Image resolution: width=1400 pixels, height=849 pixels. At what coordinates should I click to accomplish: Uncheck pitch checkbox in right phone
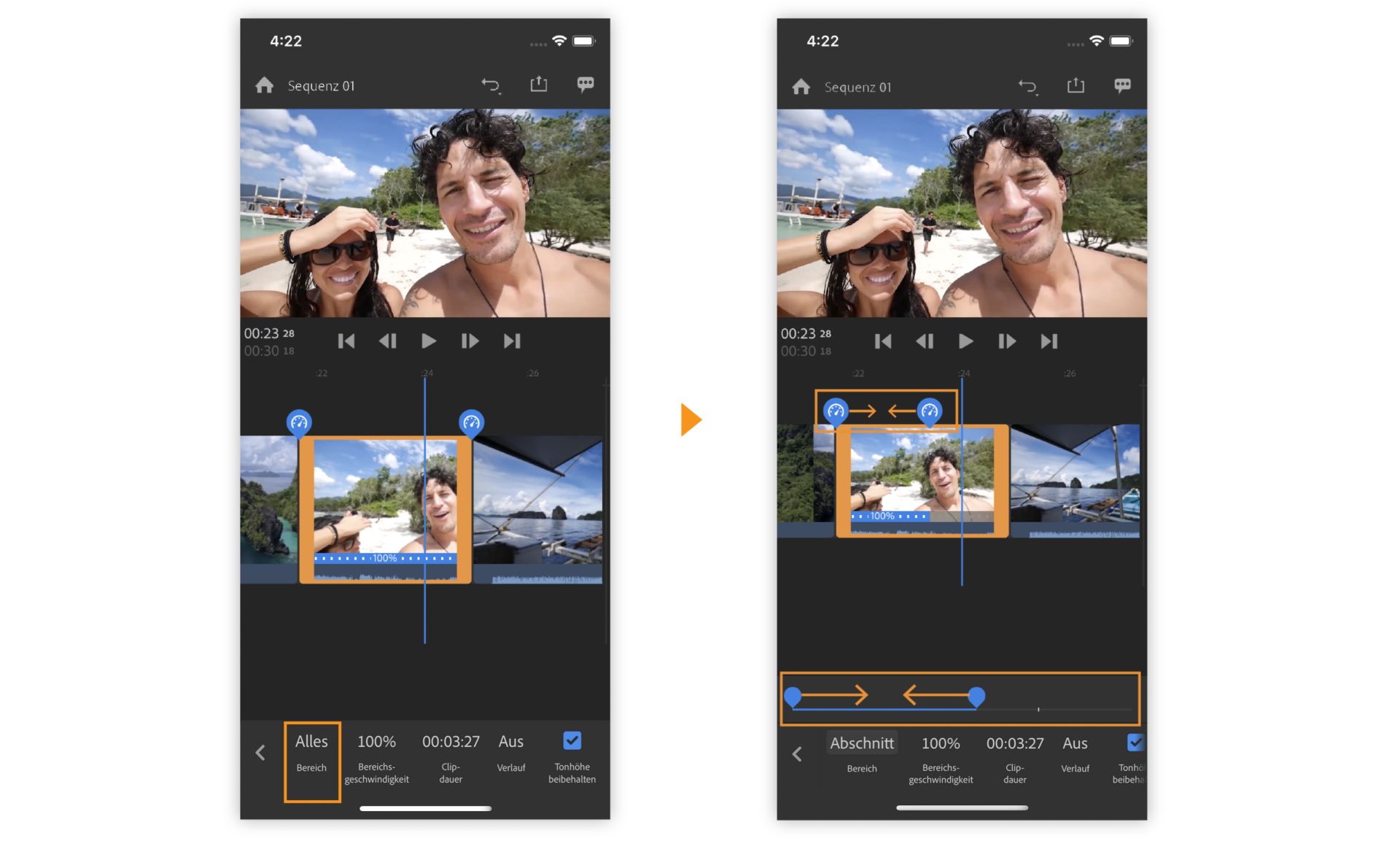1135,743
